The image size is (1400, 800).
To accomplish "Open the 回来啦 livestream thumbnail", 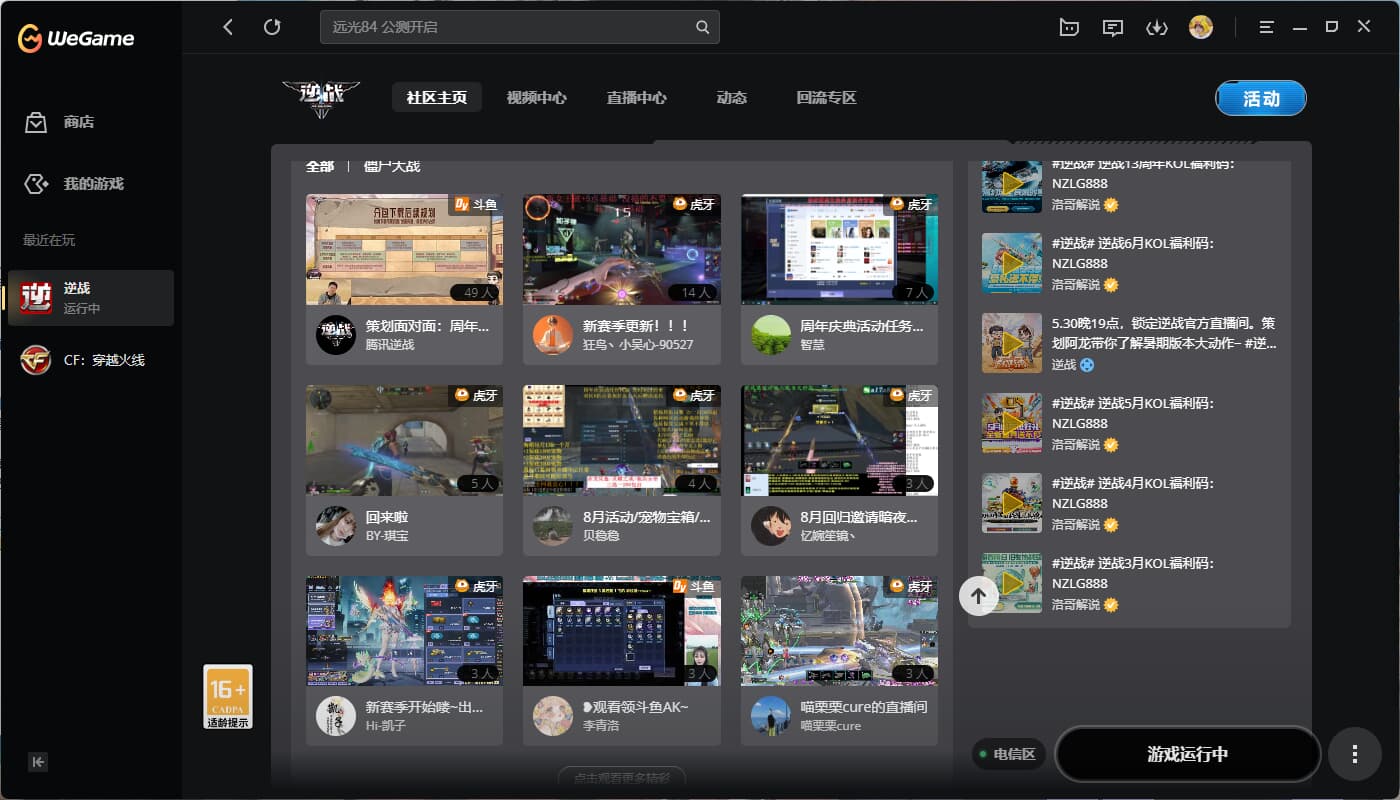I will 404,441.
